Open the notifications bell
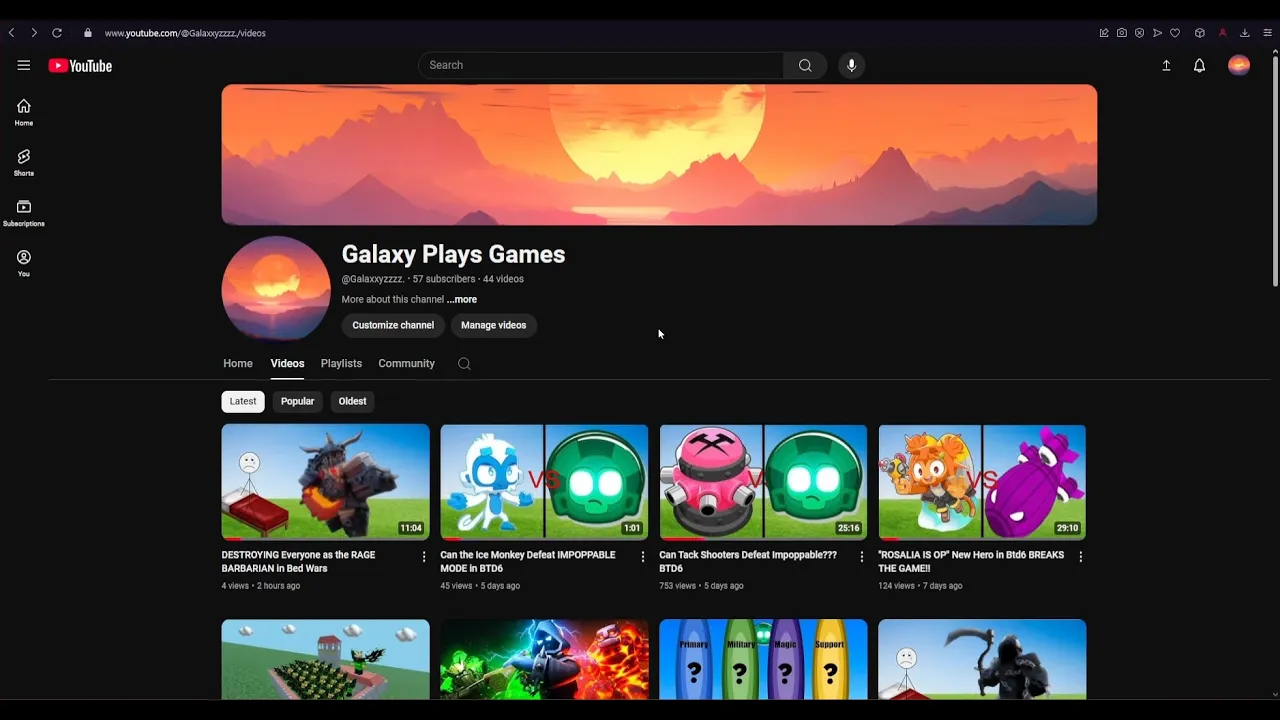 coord(1199,65)
